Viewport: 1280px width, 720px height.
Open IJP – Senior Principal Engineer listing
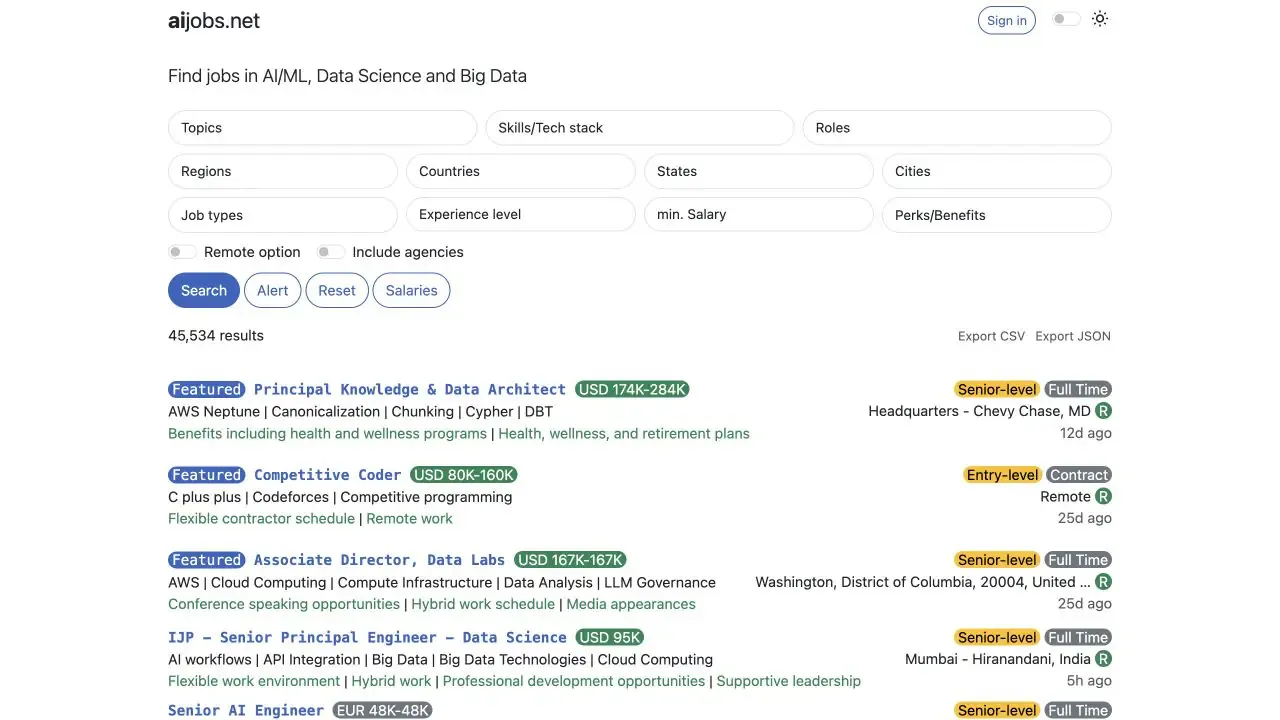point(367,637)
